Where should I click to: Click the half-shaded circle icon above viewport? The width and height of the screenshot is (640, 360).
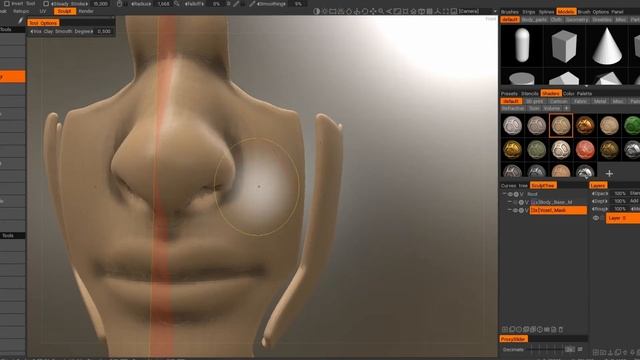point(316,11)
